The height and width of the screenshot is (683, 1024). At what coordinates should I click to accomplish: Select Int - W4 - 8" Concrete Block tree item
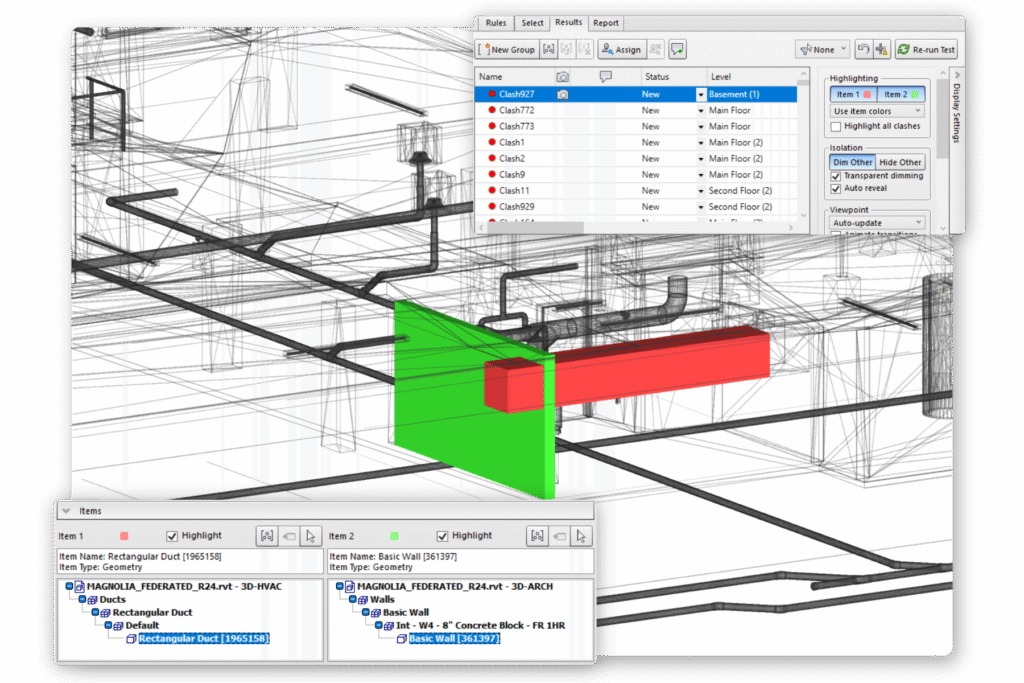(480, 626)
